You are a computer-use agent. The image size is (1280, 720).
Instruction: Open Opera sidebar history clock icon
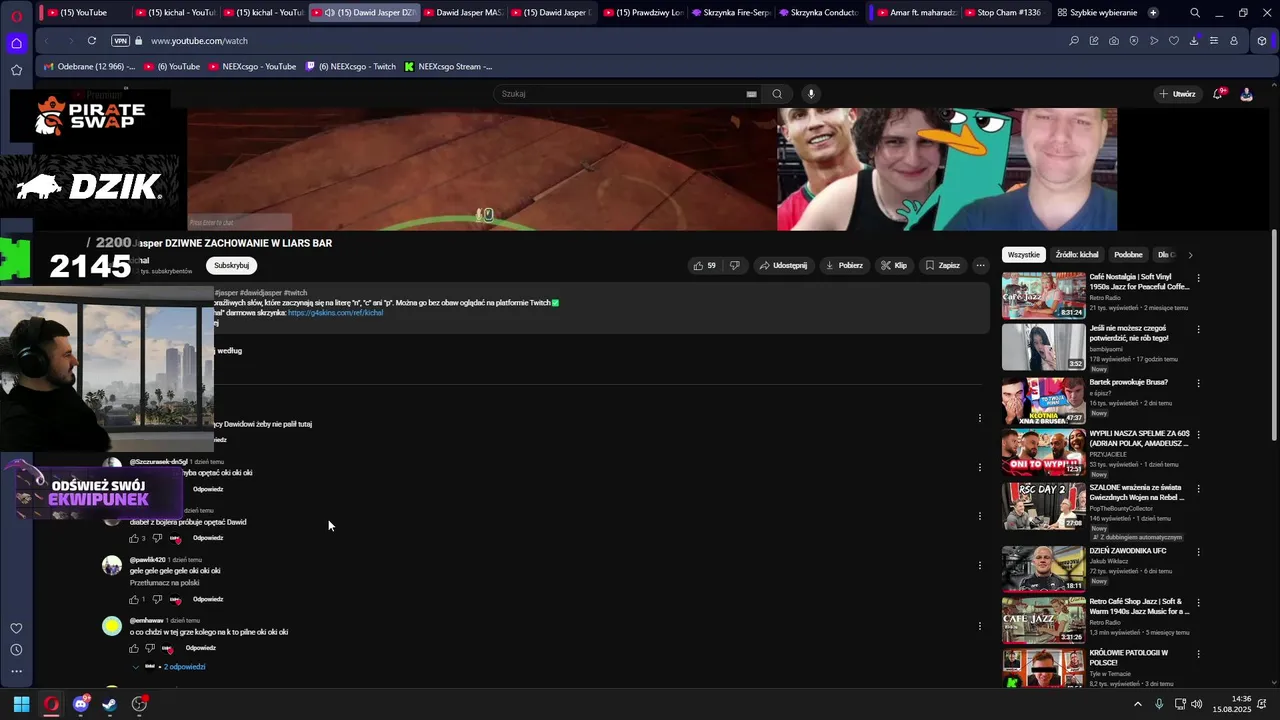(x=16, y=650)
